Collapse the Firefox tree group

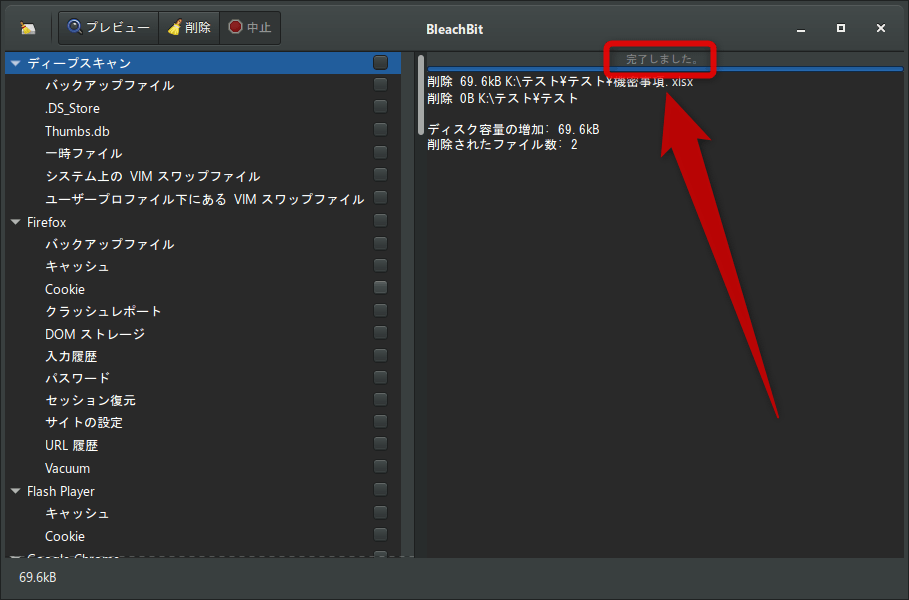coord(16,222)
